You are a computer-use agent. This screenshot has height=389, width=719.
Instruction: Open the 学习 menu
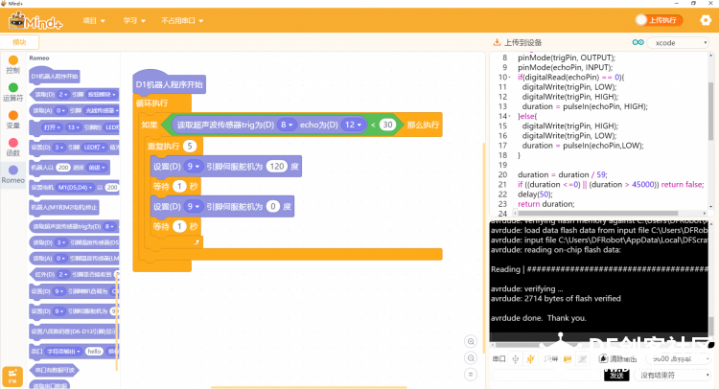click(134, 21)
